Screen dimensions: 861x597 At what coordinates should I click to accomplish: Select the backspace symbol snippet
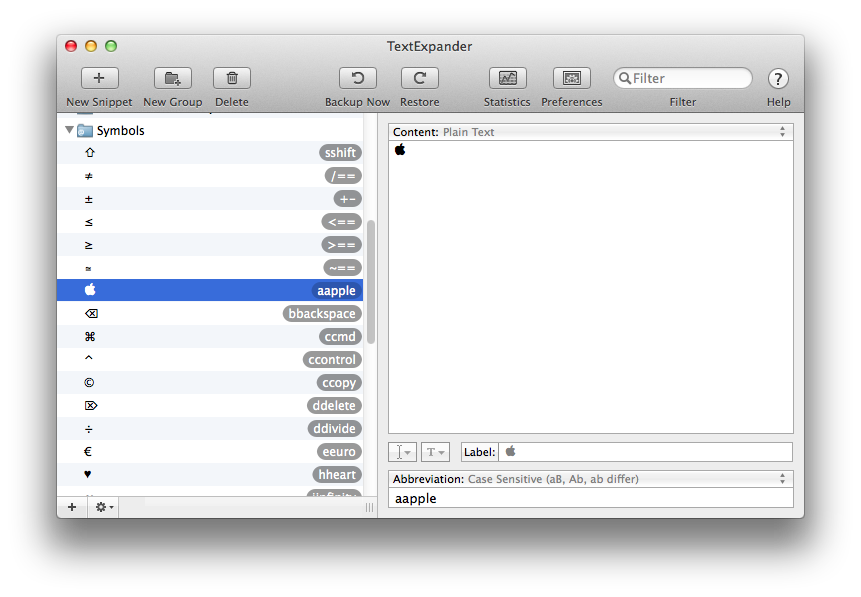(91, 314)
